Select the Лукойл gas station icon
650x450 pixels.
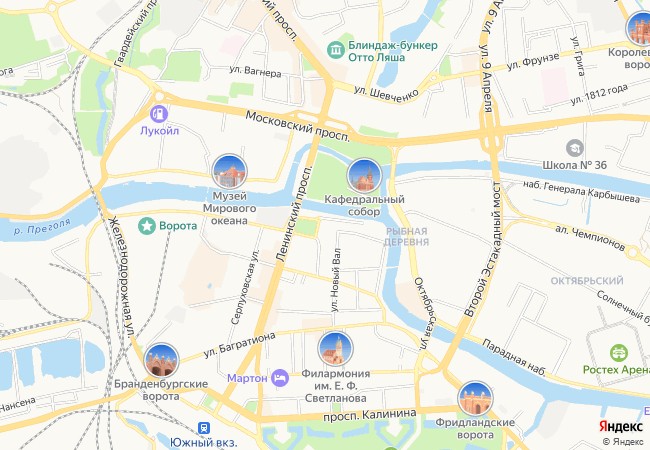159,113
